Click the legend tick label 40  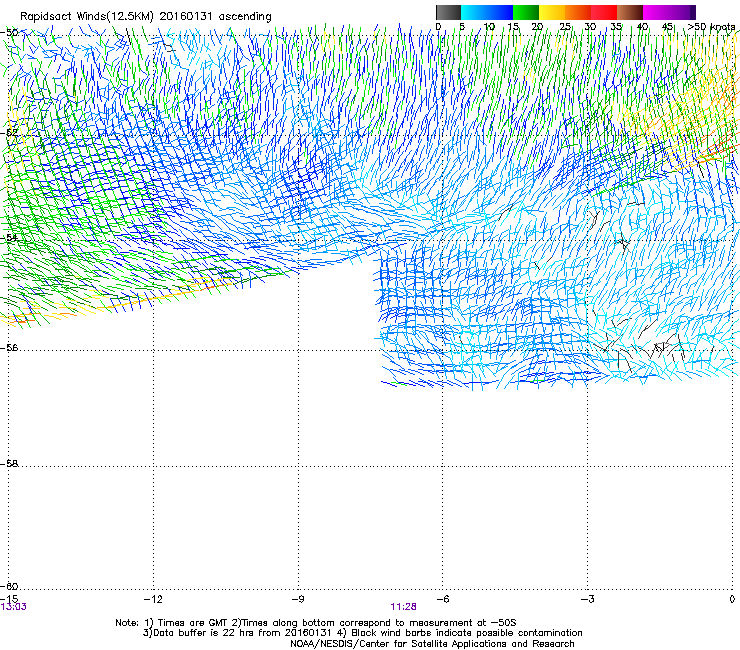[x=642, y=27]
